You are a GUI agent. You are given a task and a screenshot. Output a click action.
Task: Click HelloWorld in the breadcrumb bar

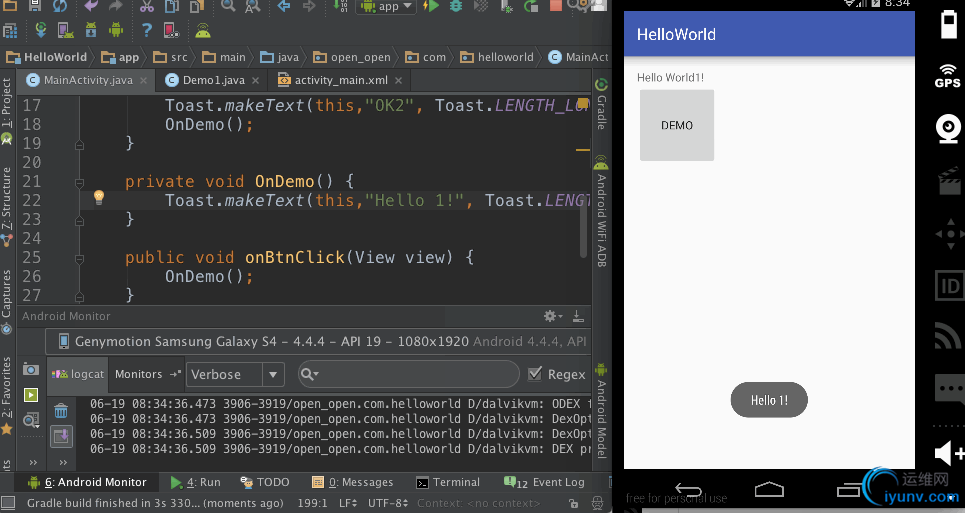pyautogui.click(x=47, y=57)
